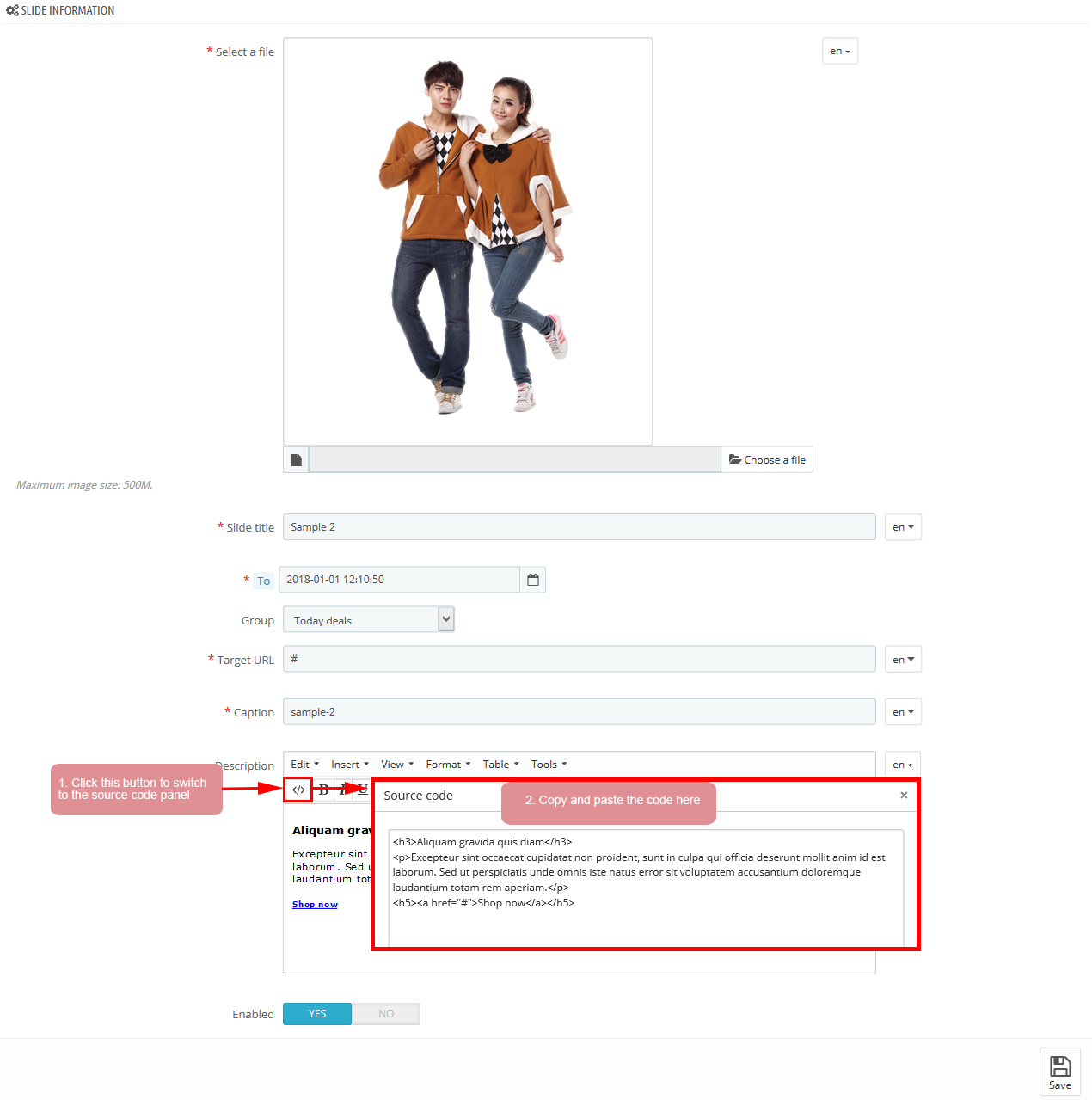Click the Caption field containing sample-2
Screen dimensions: 1092x1100
pos(580,712)
